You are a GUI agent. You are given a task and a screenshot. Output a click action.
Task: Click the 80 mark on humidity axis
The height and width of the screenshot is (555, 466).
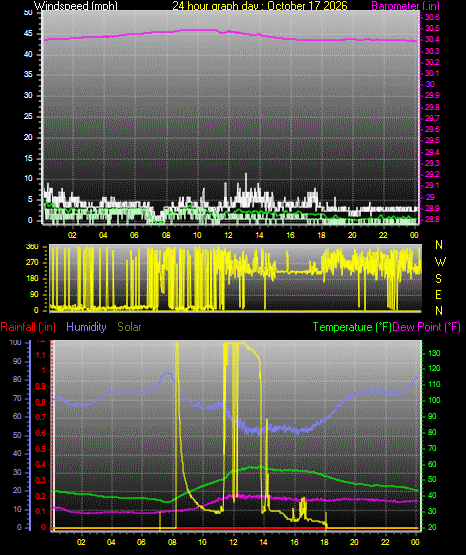(x=17, y=379)
